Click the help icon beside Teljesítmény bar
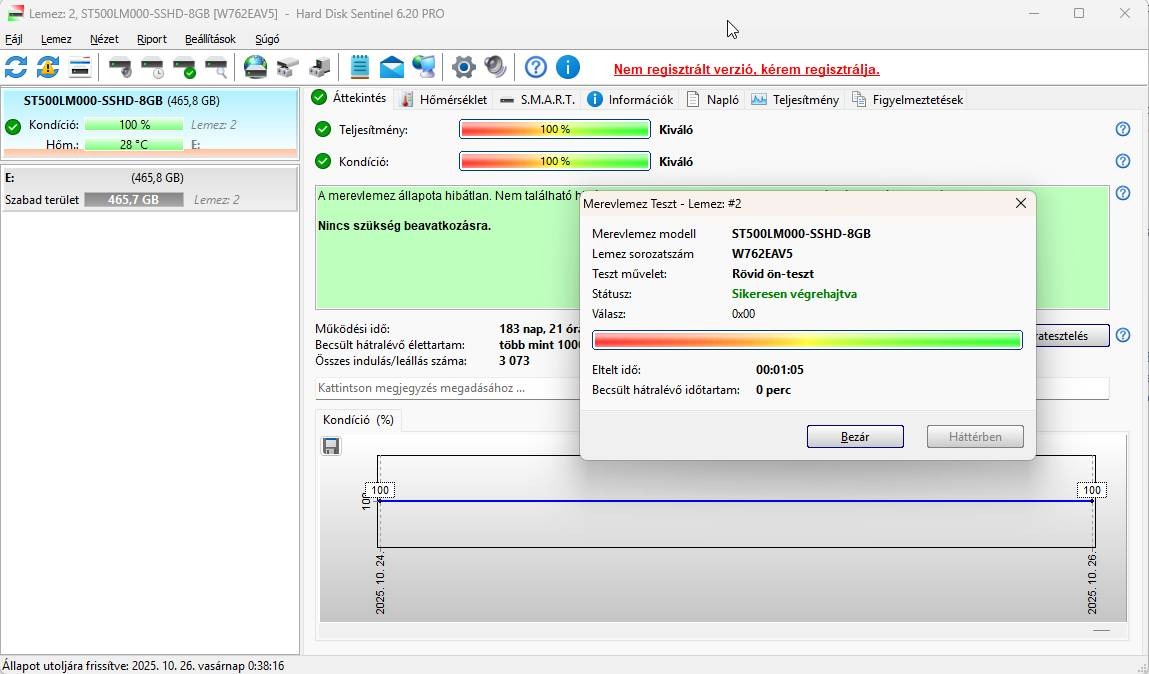The height and width of the screenshot is (674, 1149). [1123, 129]
